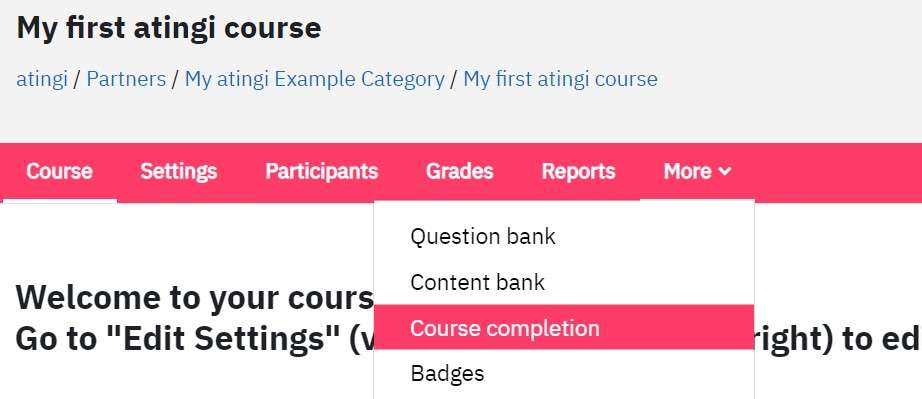Select Question bank from the More menu

564,236
